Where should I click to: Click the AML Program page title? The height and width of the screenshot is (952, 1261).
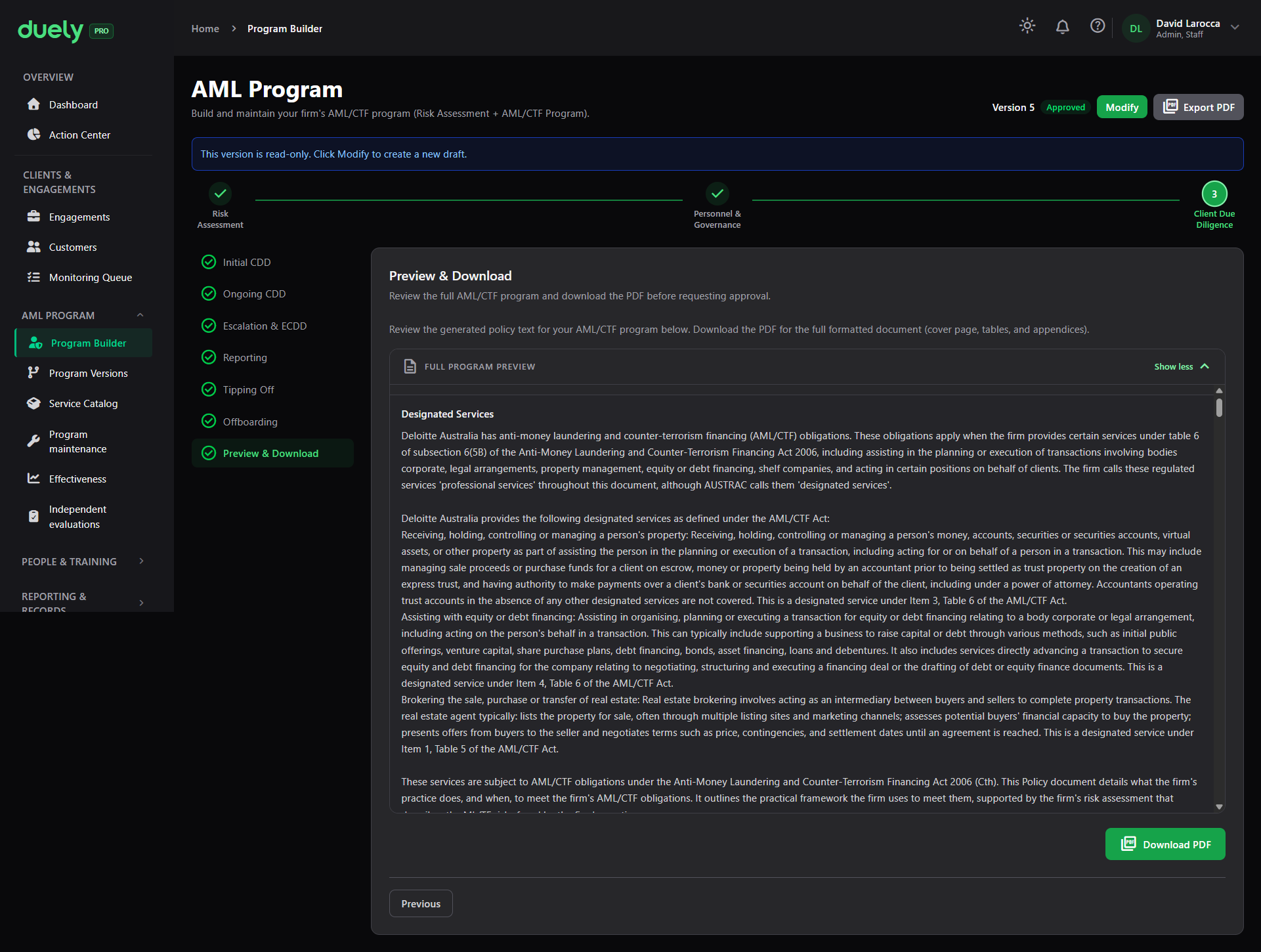tap(267, 89)
